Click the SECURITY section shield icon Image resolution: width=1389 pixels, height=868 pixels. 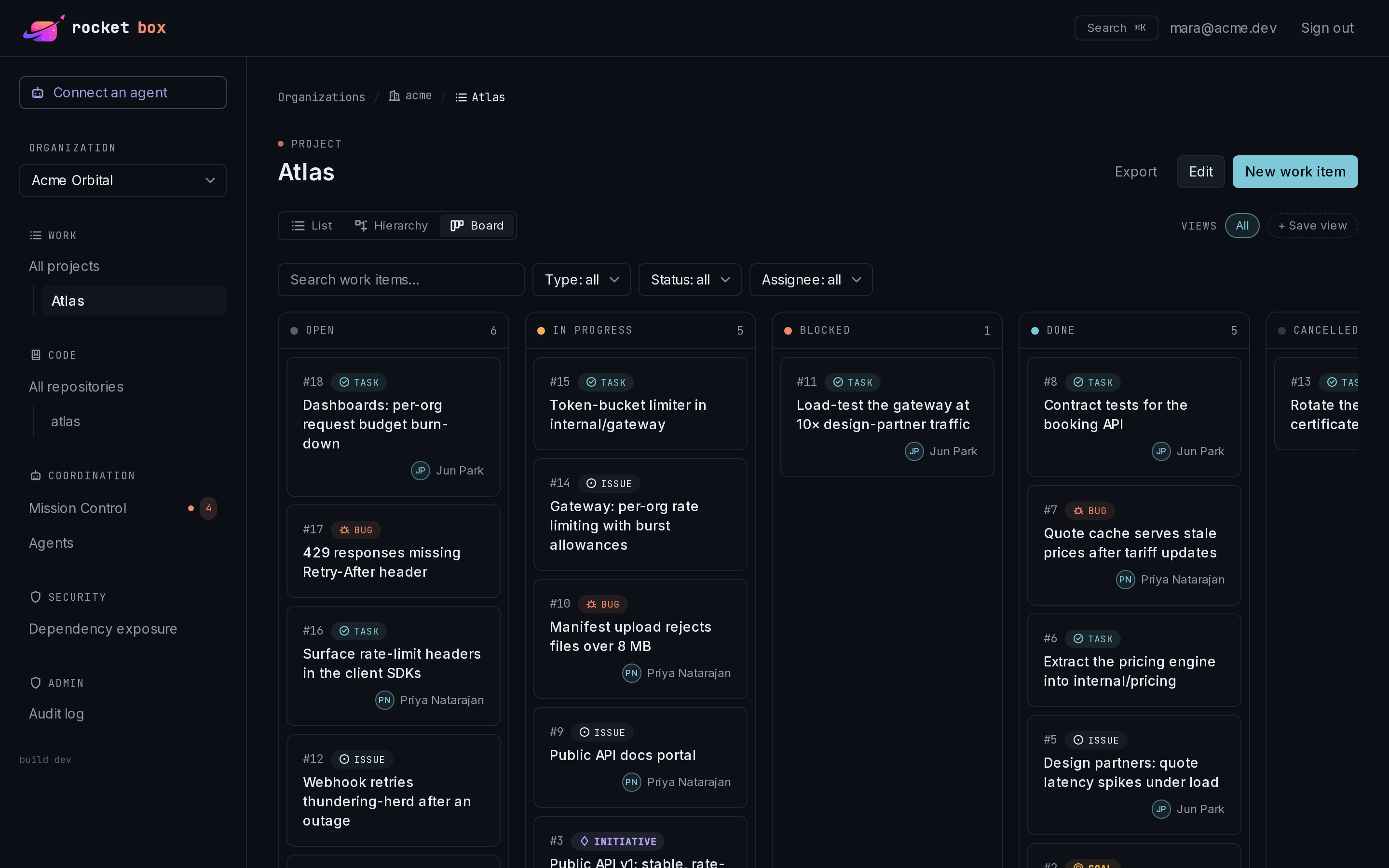pyautogui.click(x=36, y=597)
